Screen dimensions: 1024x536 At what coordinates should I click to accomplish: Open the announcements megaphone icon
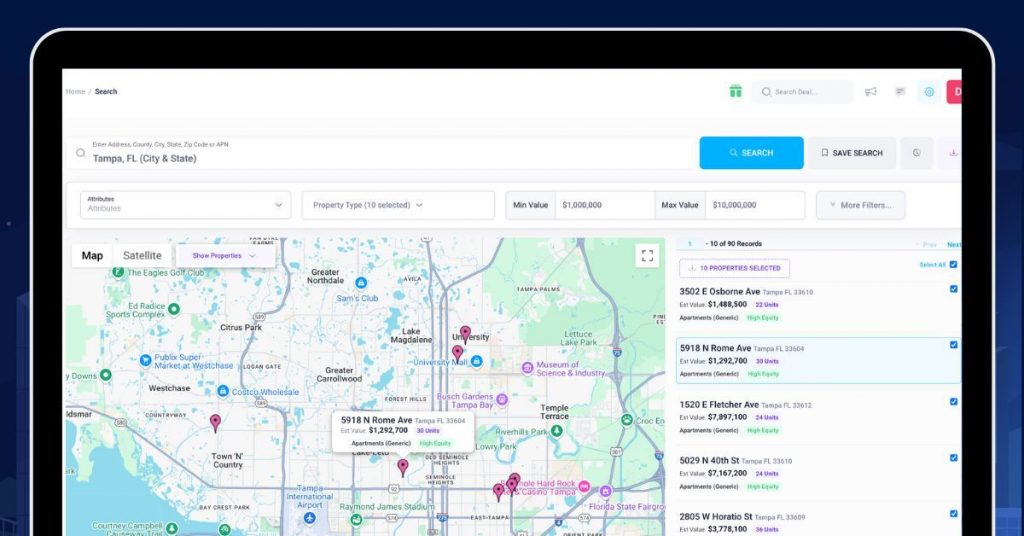pyautogui.click(x=871, y=92)
